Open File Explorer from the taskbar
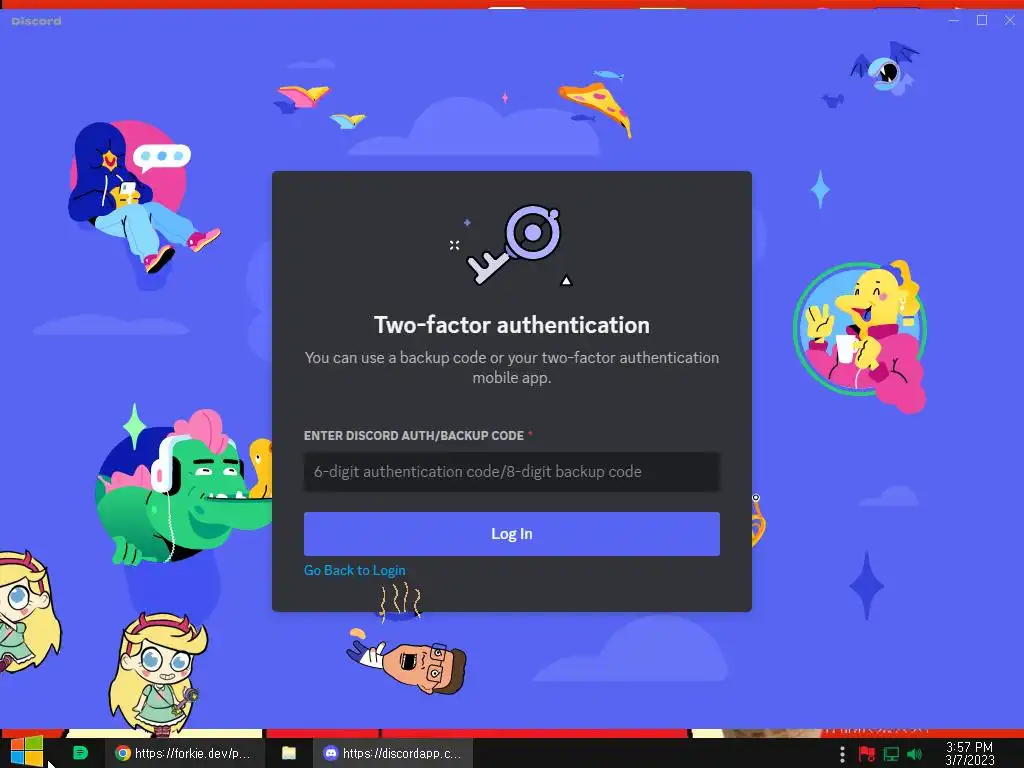 [x=289, y=753]
